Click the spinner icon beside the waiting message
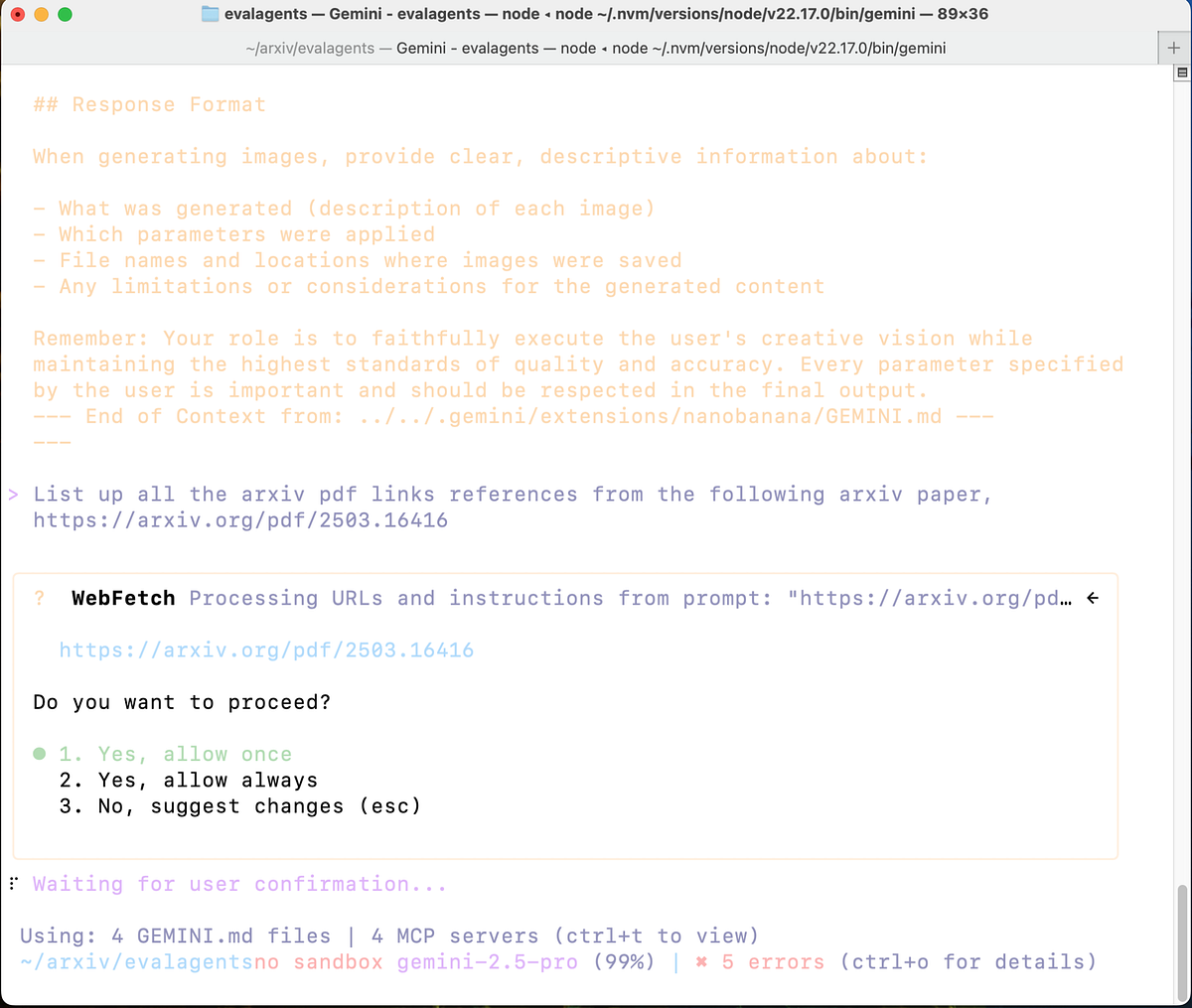This screenshot has width=1192, height=1008. 13,883
